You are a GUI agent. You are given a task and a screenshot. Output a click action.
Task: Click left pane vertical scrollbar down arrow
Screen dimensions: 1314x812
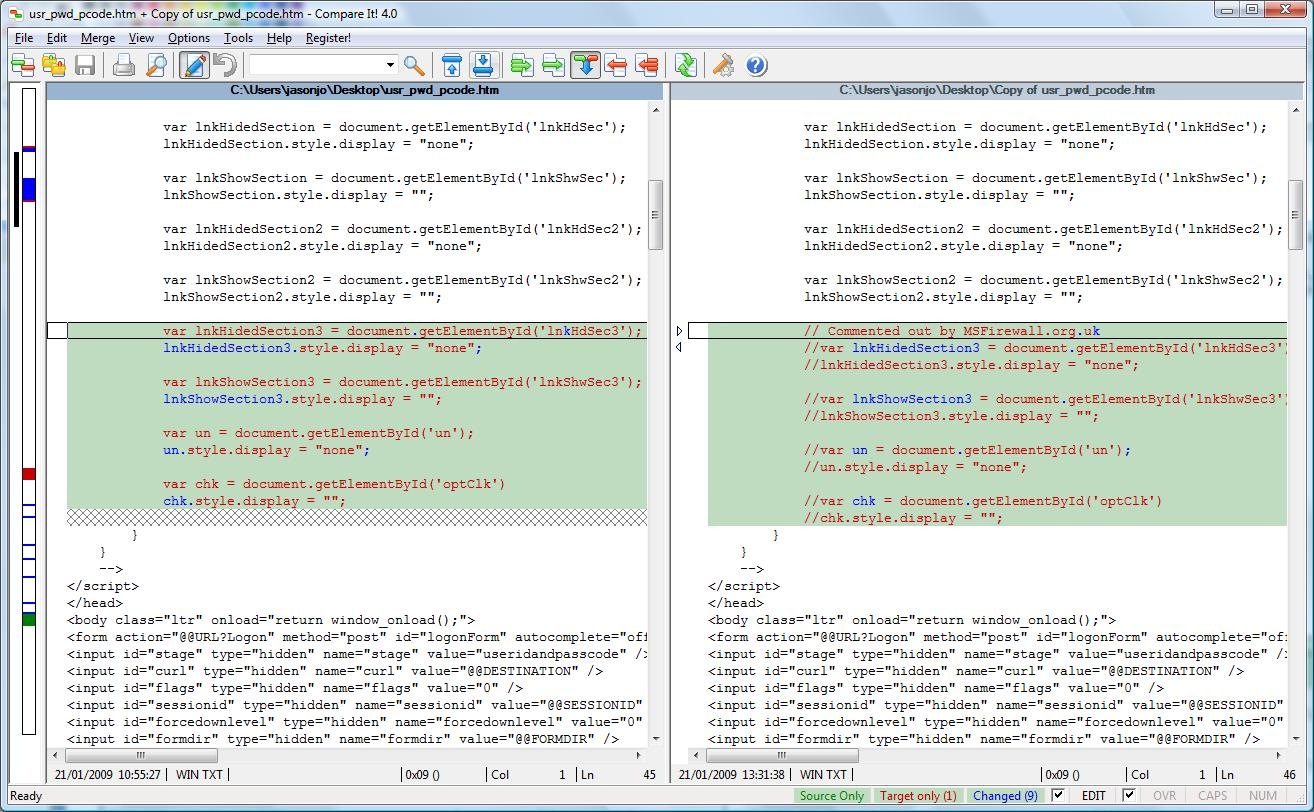(655, 739)
